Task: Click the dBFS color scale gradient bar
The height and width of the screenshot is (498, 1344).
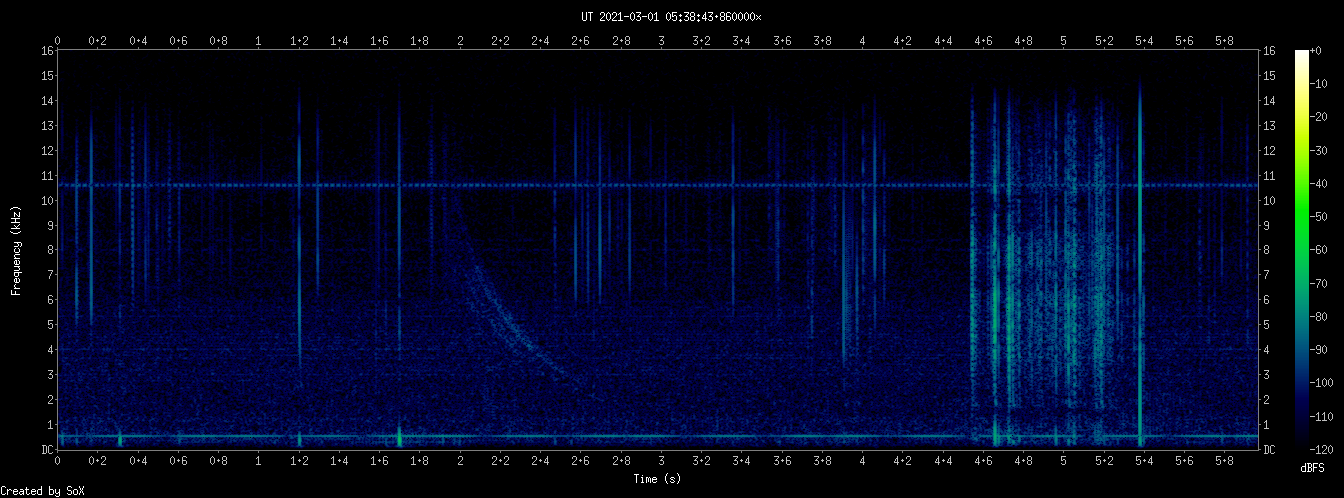Action: (x=1302, y=249)
